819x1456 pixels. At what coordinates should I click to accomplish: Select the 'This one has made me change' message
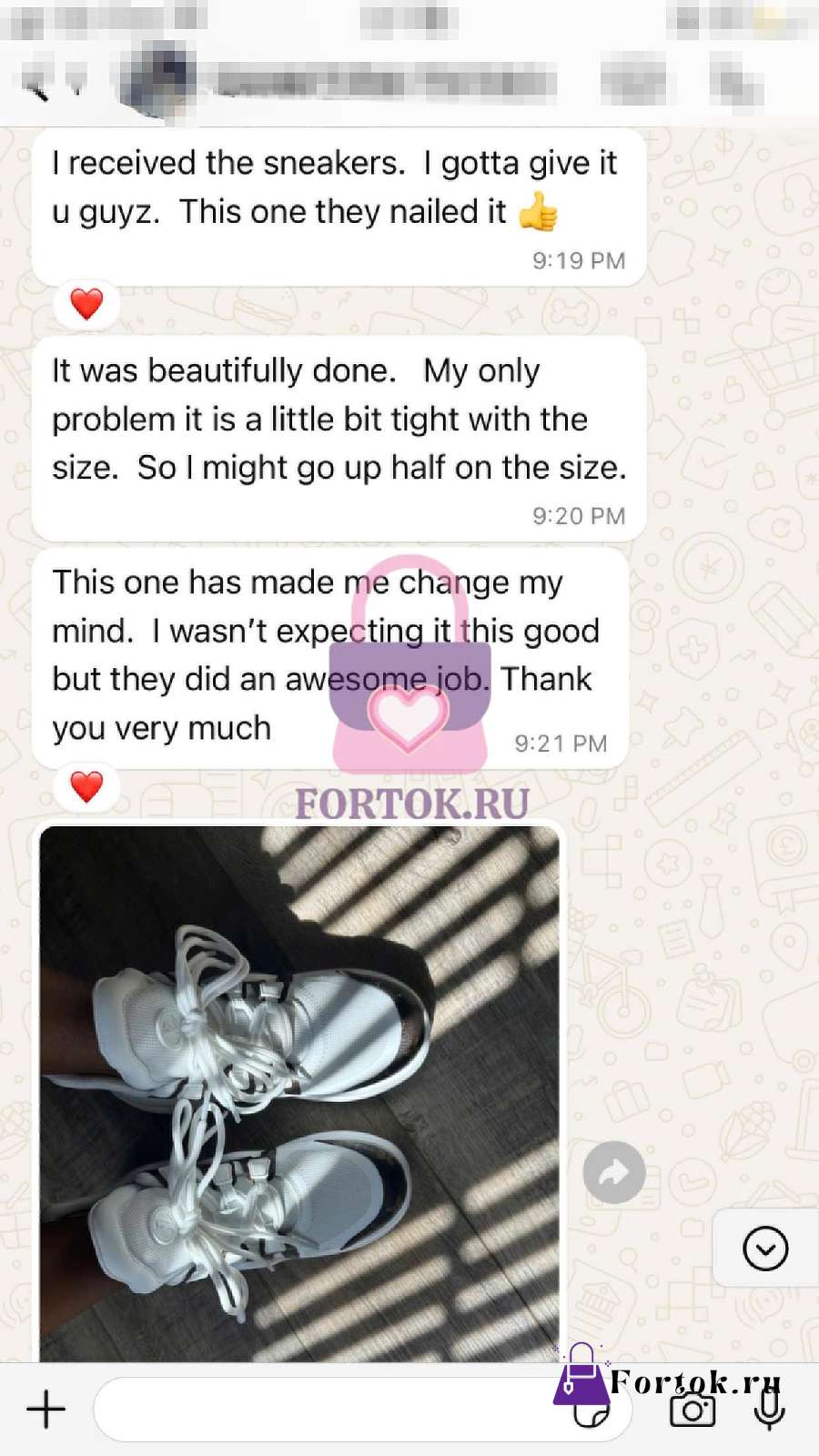click(x=330, y=658)
